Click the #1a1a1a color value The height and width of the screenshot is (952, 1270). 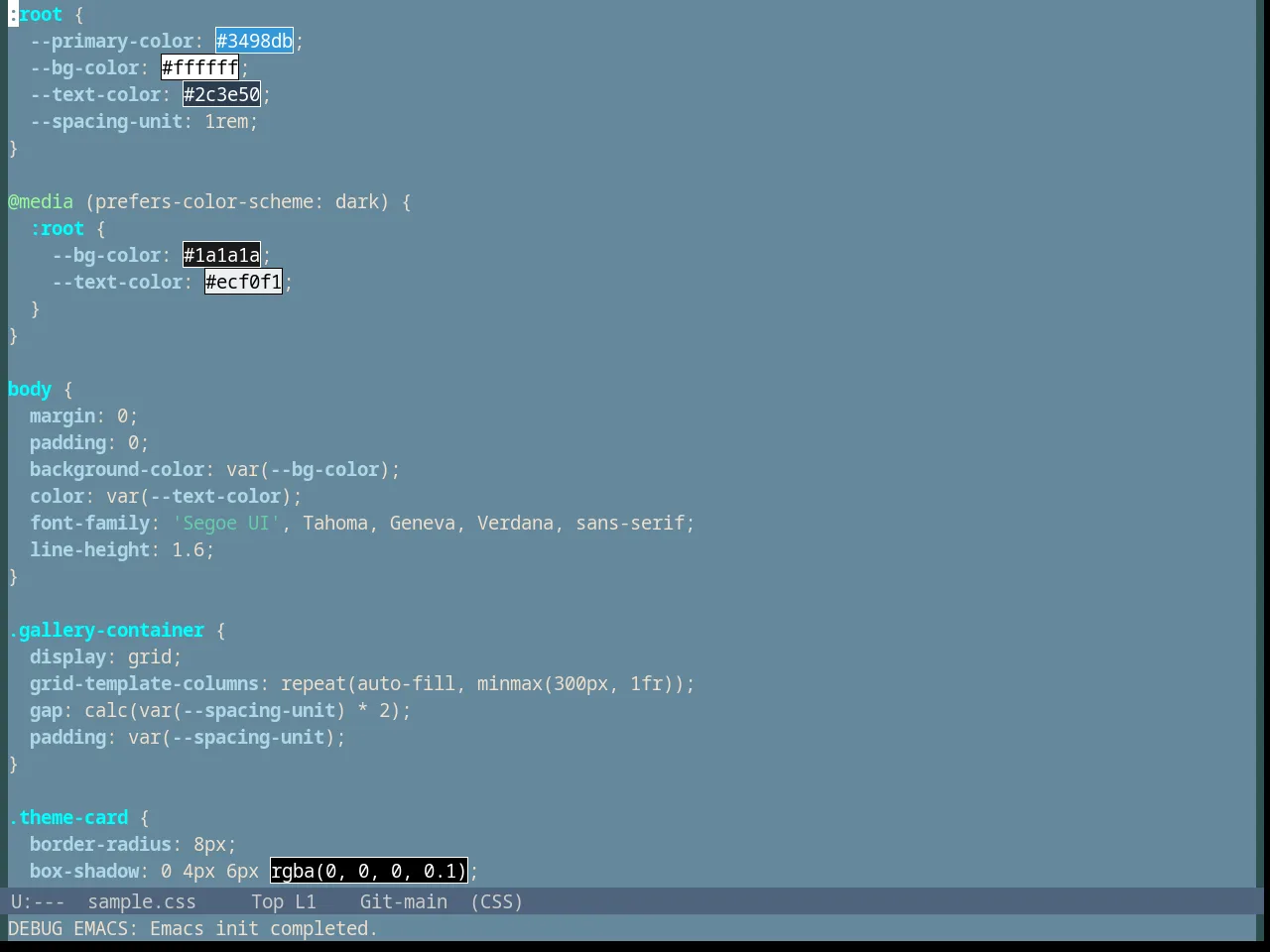tap(222, 255)
